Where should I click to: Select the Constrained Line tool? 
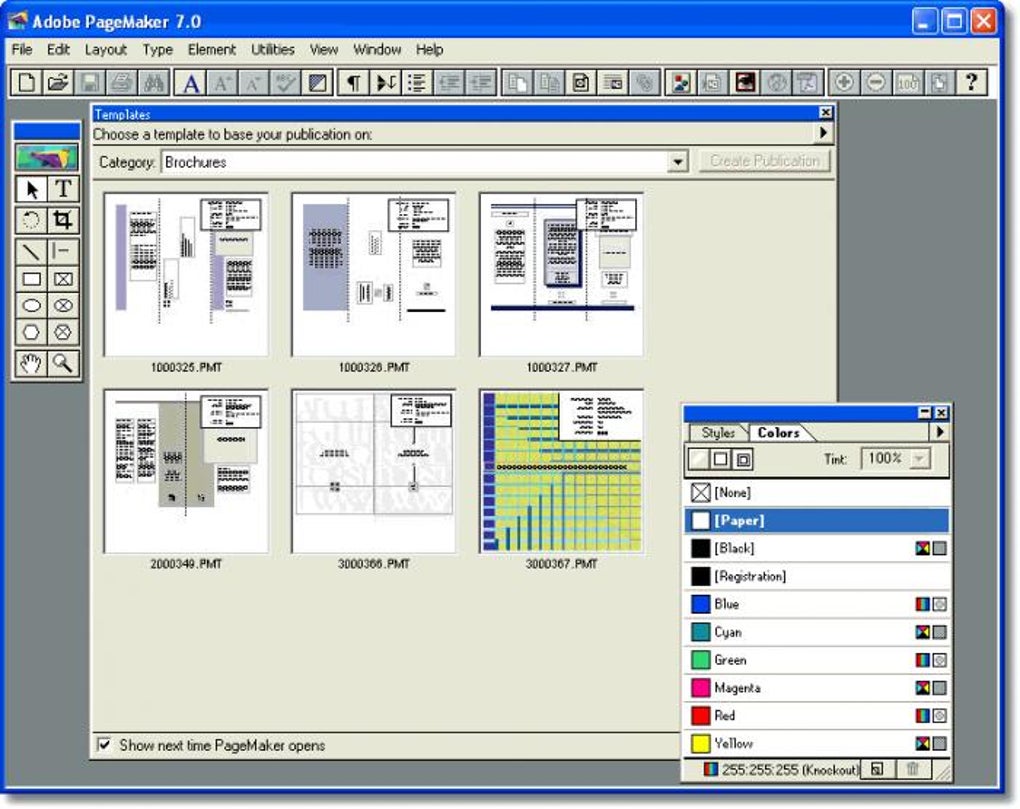62,251
